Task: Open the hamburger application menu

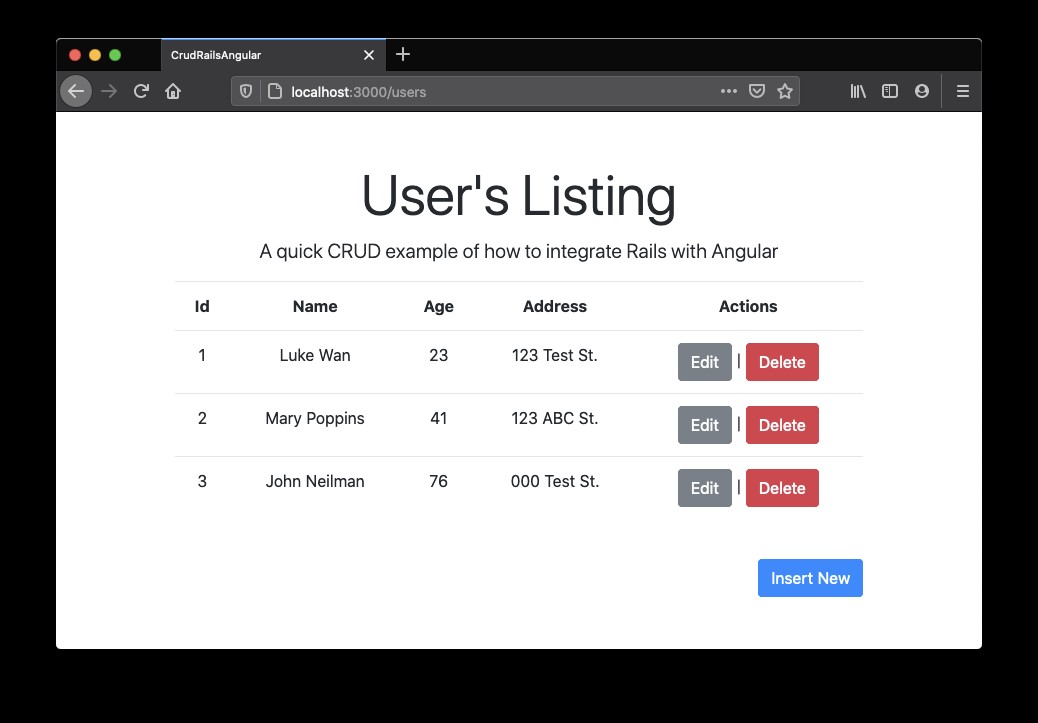Action: tap(962, 91)
